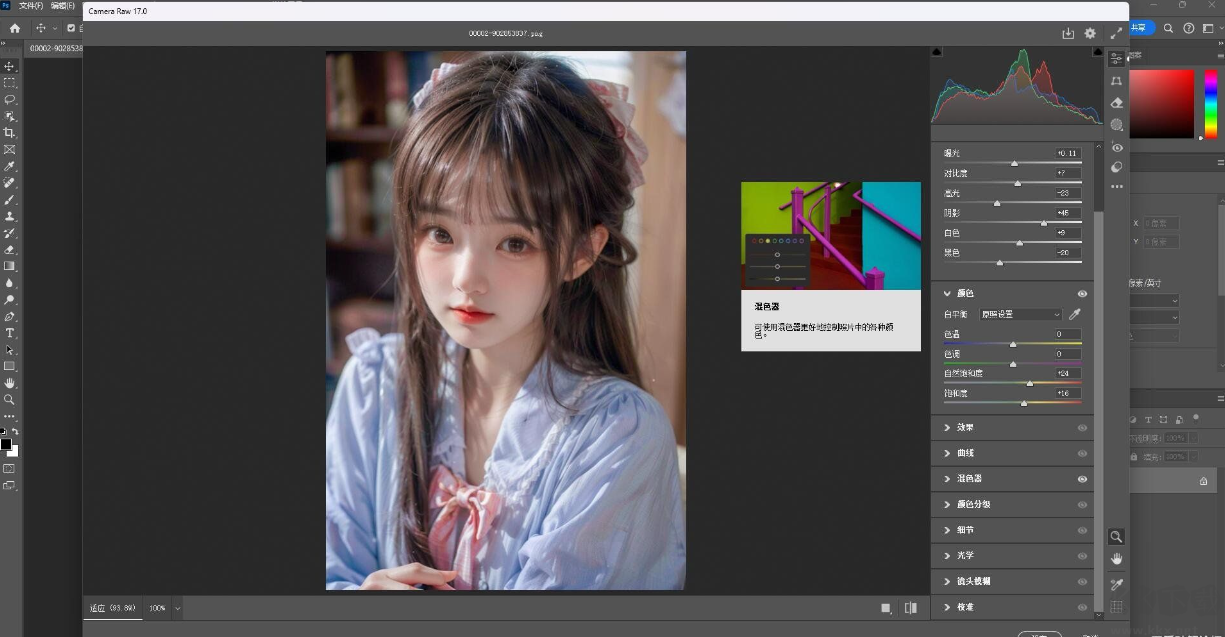Click the 饱和度 value field

point(1067,394)
